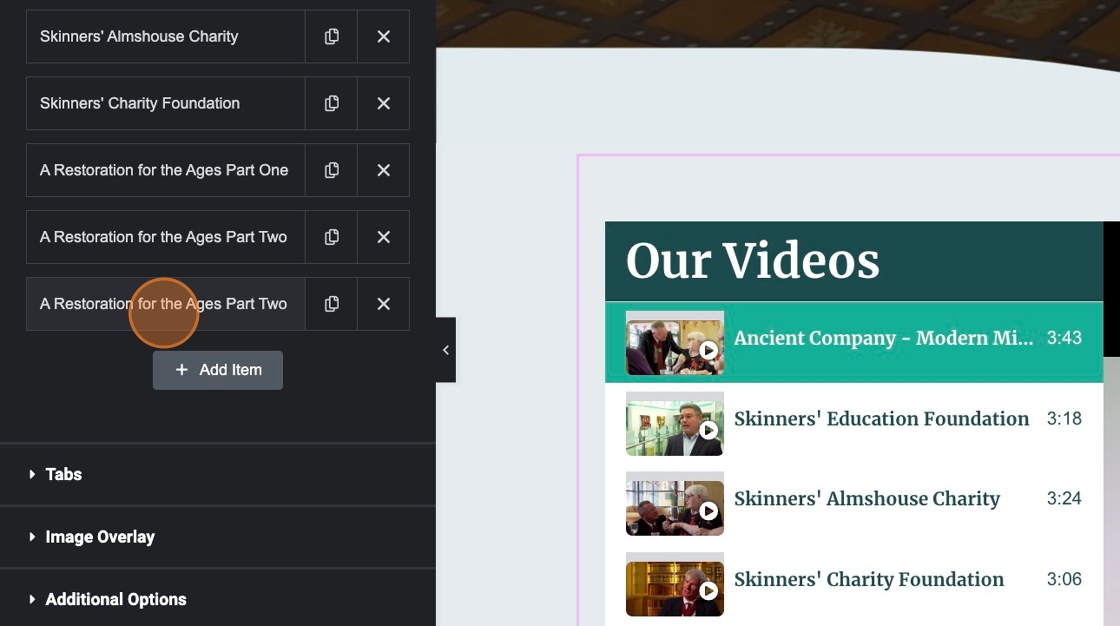Collapse the editor panel with arrow handle

tap(446, 350)
